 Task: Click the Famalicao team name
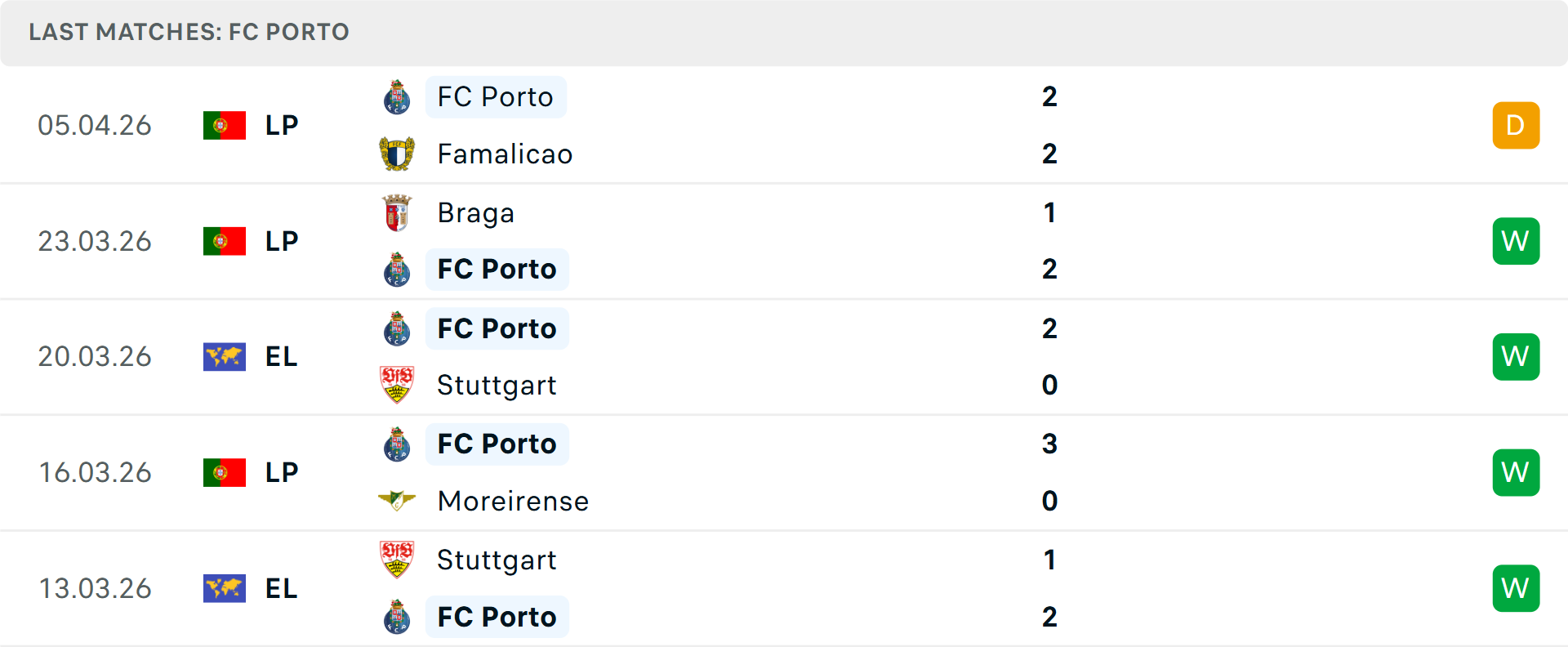coord(505,154)
